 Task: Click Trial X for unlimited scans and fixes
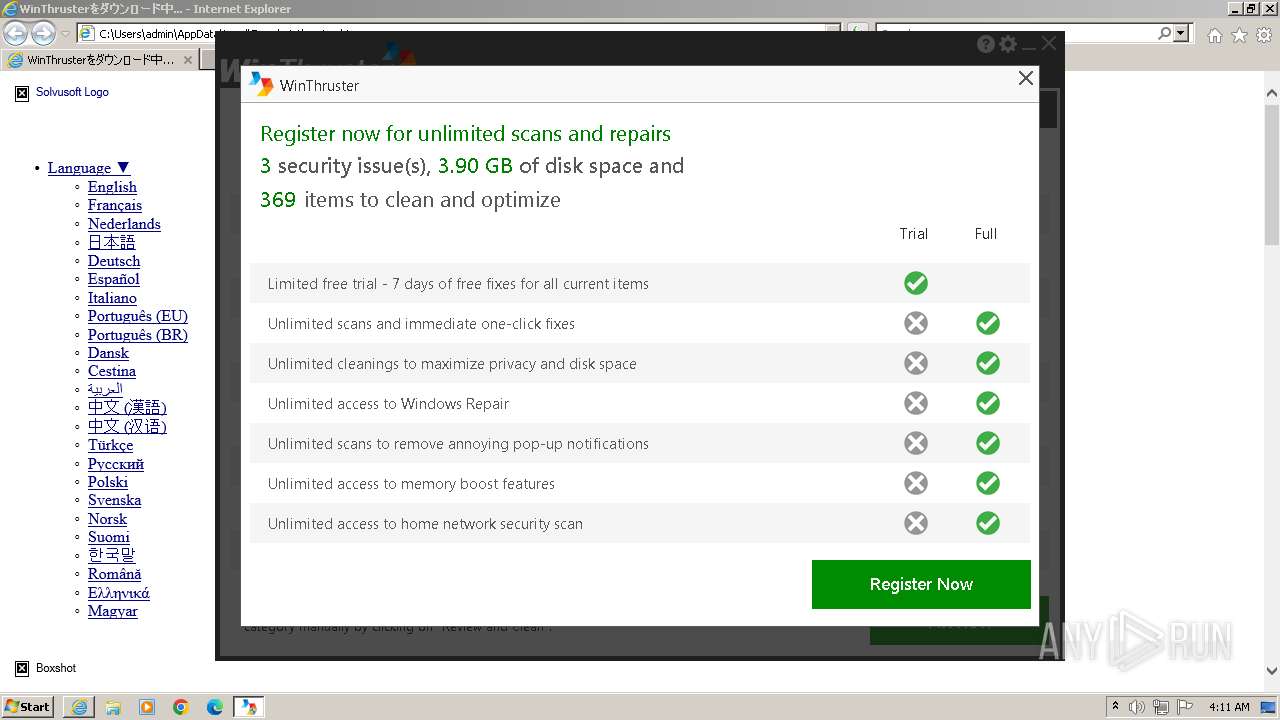915,323
